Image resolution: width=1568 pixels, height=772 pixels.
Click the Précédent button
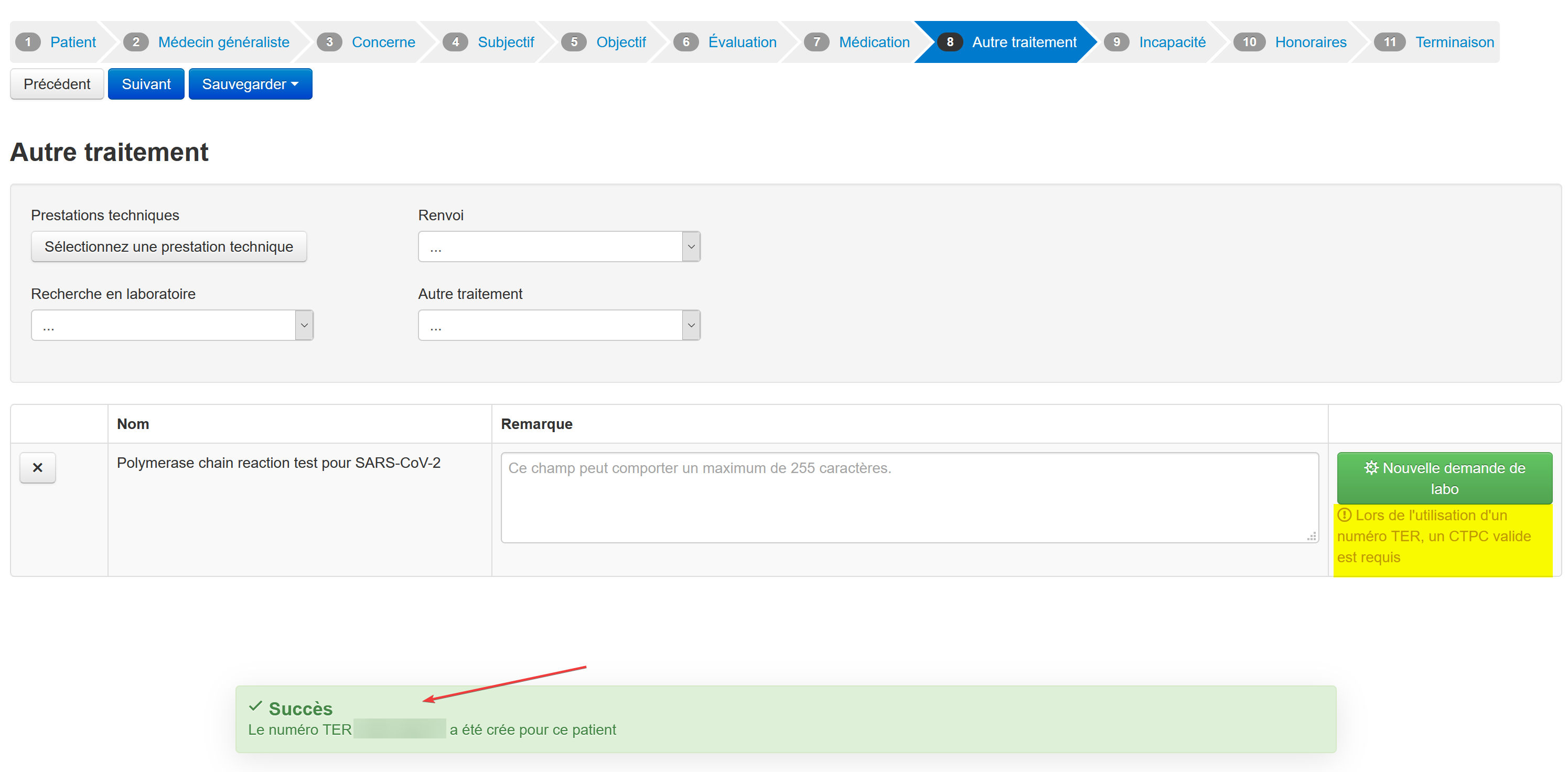(57, 84)
